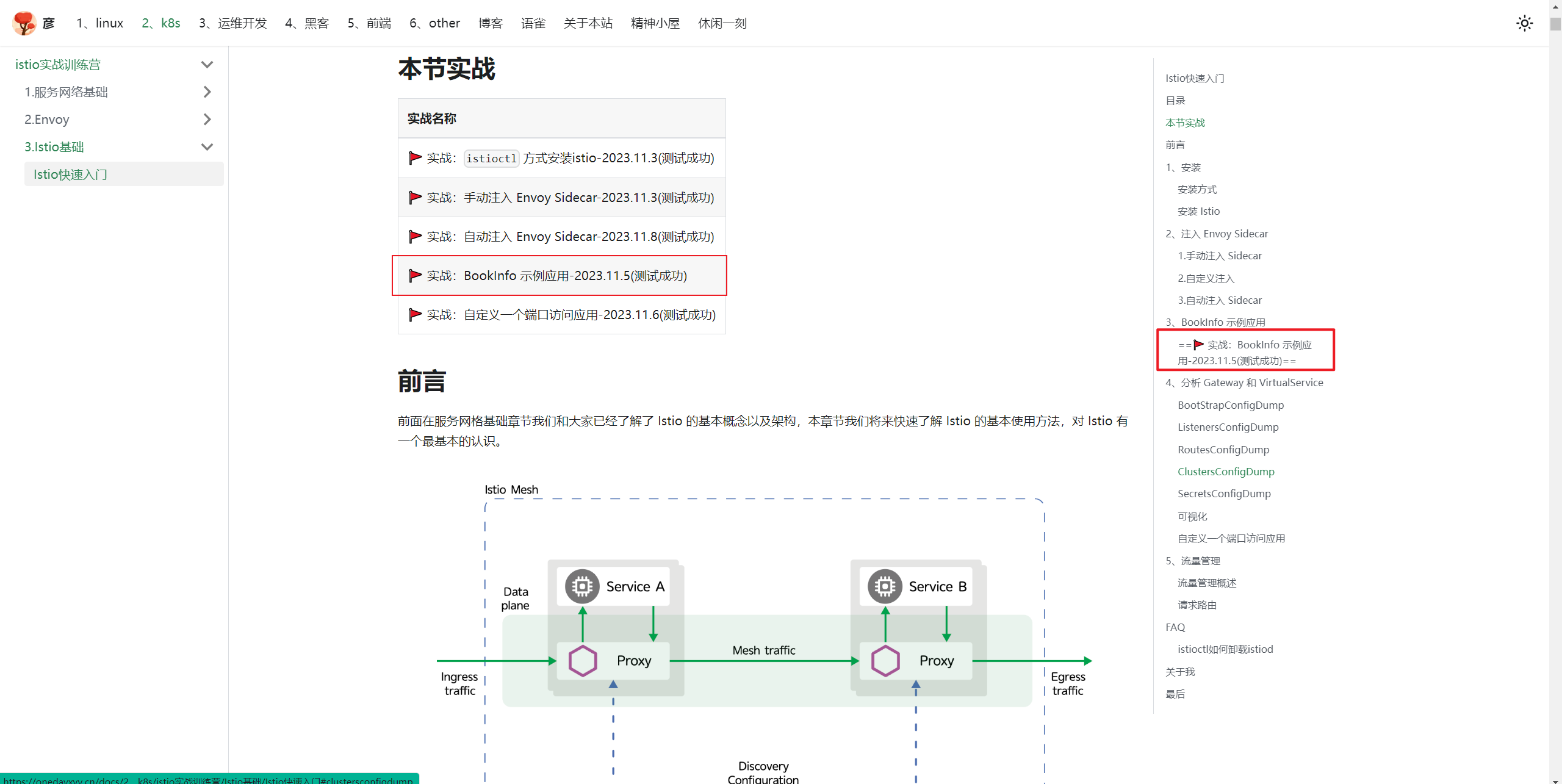Select 1.服务网络基础 sidebar item

pyautogui.click(x=66, y=92)
